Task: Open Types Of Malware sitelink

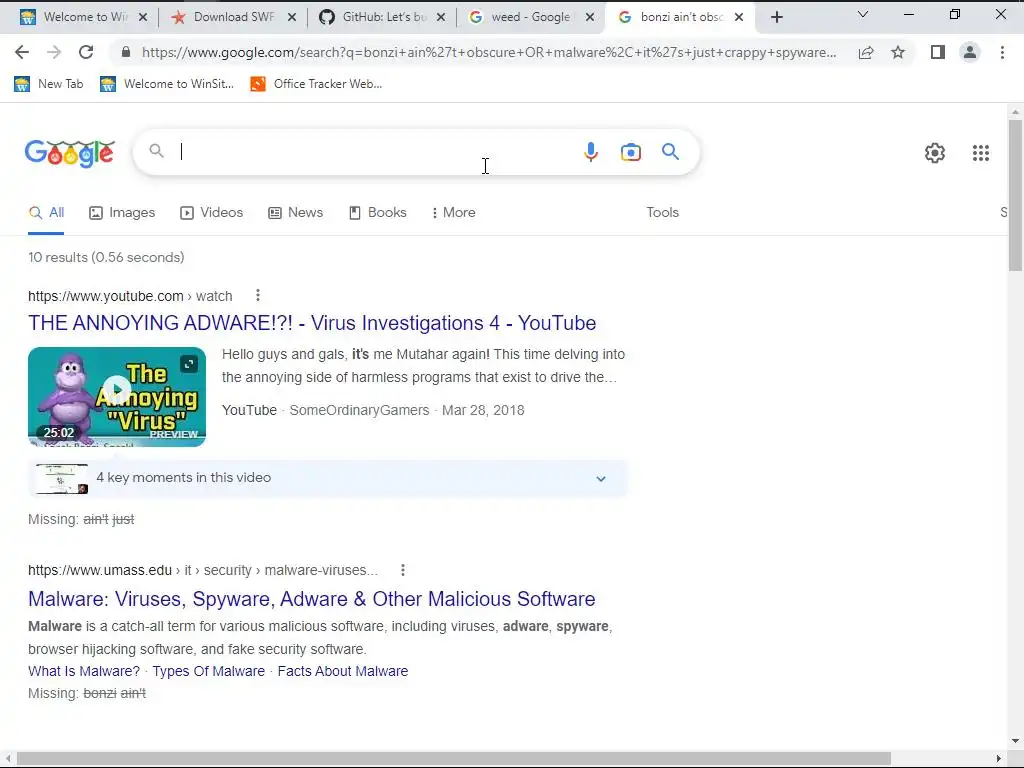Action: click(208, 671)
